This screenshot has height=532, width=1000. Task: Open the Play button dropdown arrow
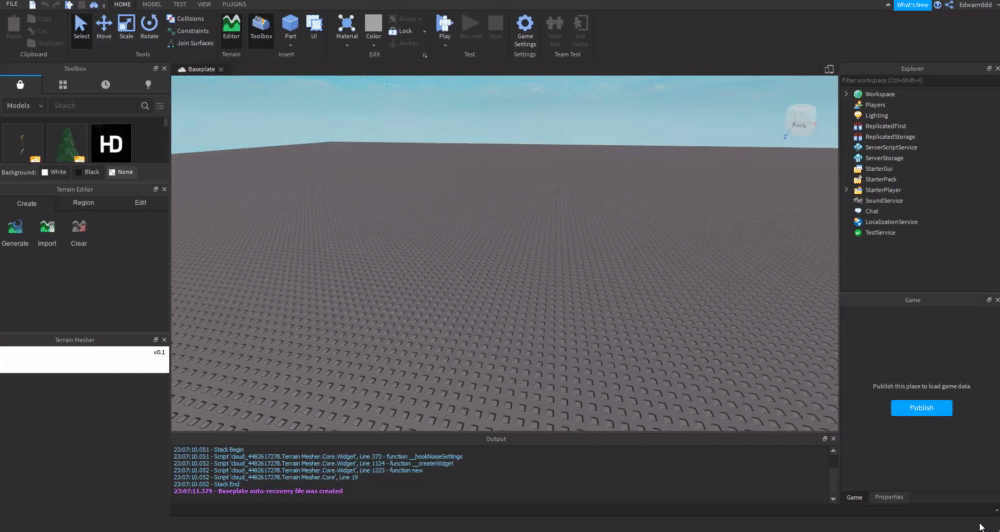click(x=445, y=46)
